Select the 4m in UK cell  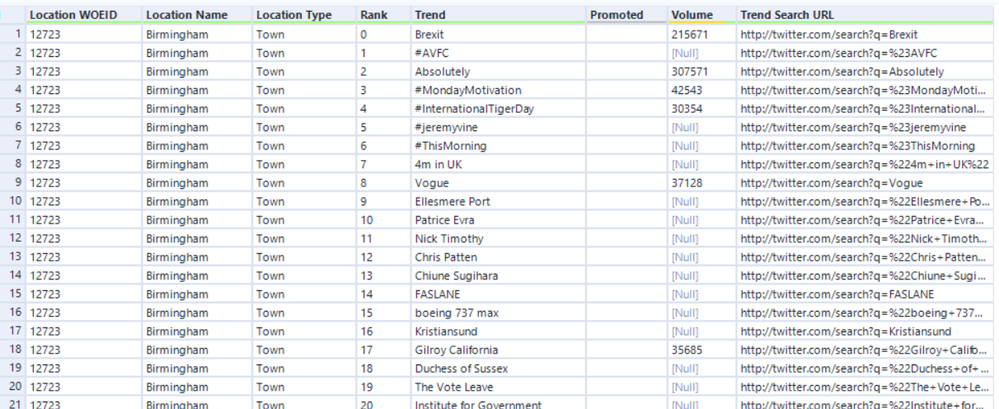point(498,164)
